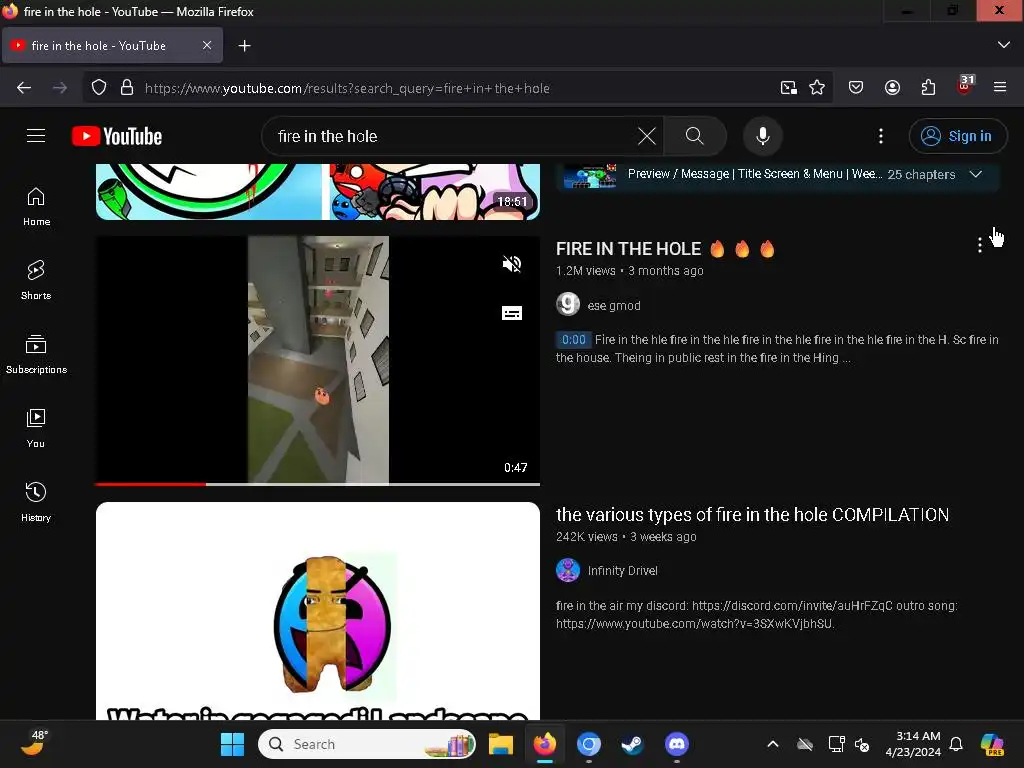Open Firefox tracking protection shield

pos(99,88)
